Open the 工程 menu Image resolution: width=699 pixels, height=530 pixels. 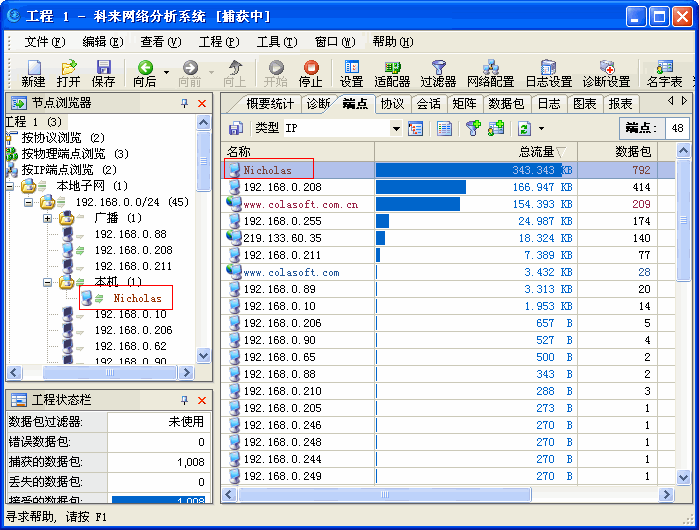tap(218, 42)
